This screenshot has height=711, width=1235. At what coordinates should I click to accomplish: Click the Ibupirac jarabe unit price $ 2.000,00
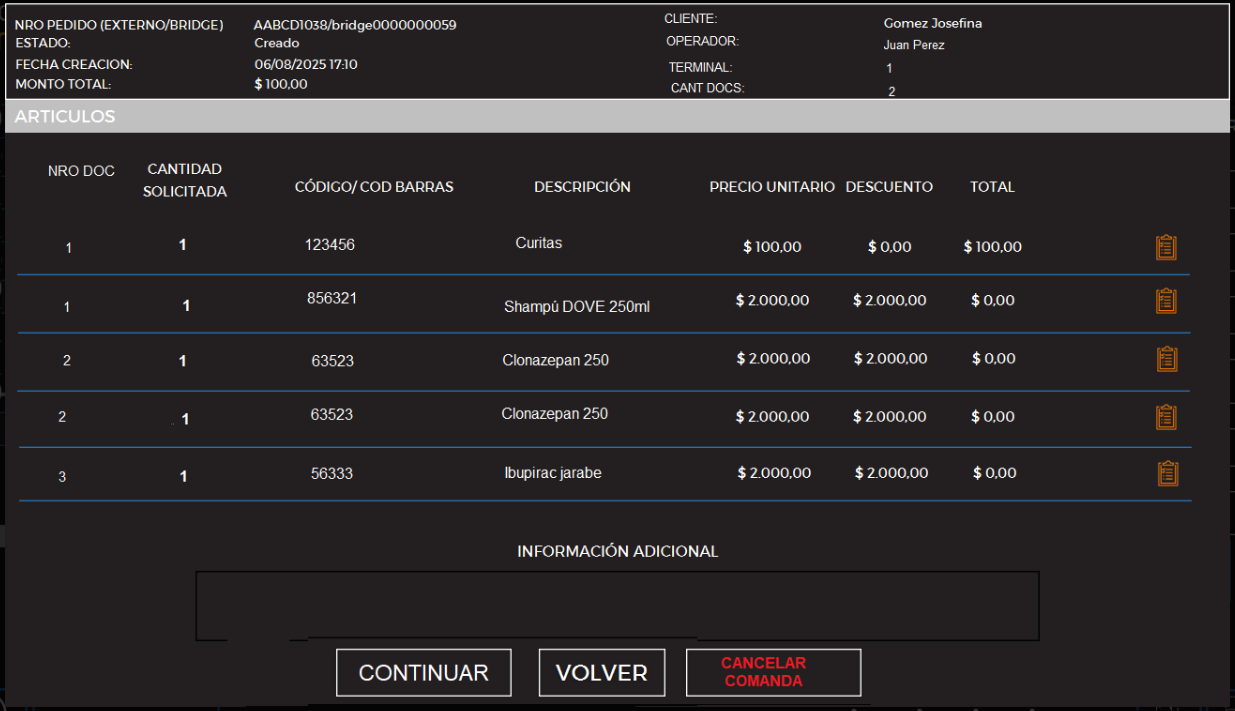[774, 473]
